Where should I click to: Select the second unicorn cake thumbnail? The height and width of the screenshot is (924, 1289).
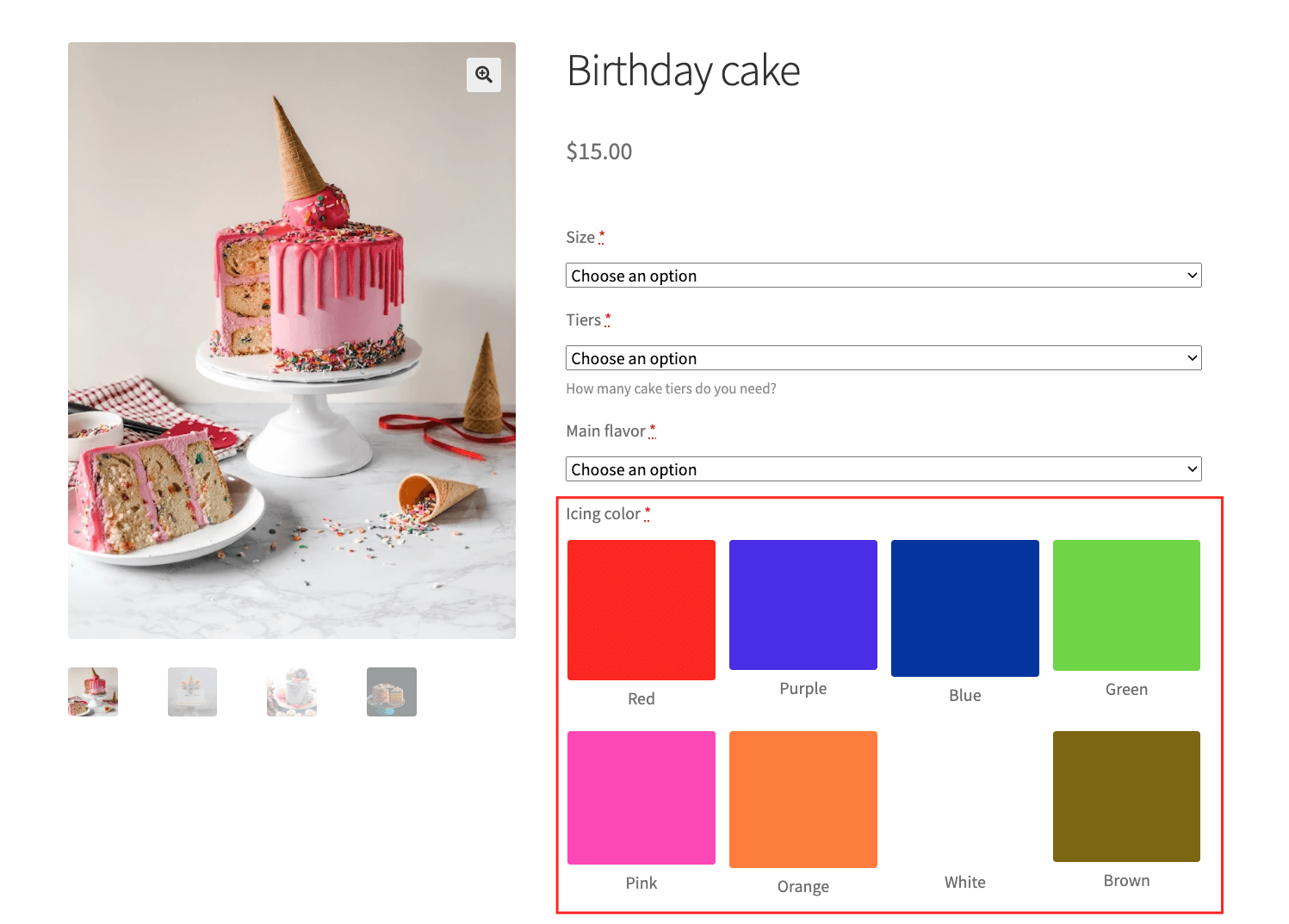point(192,691)
